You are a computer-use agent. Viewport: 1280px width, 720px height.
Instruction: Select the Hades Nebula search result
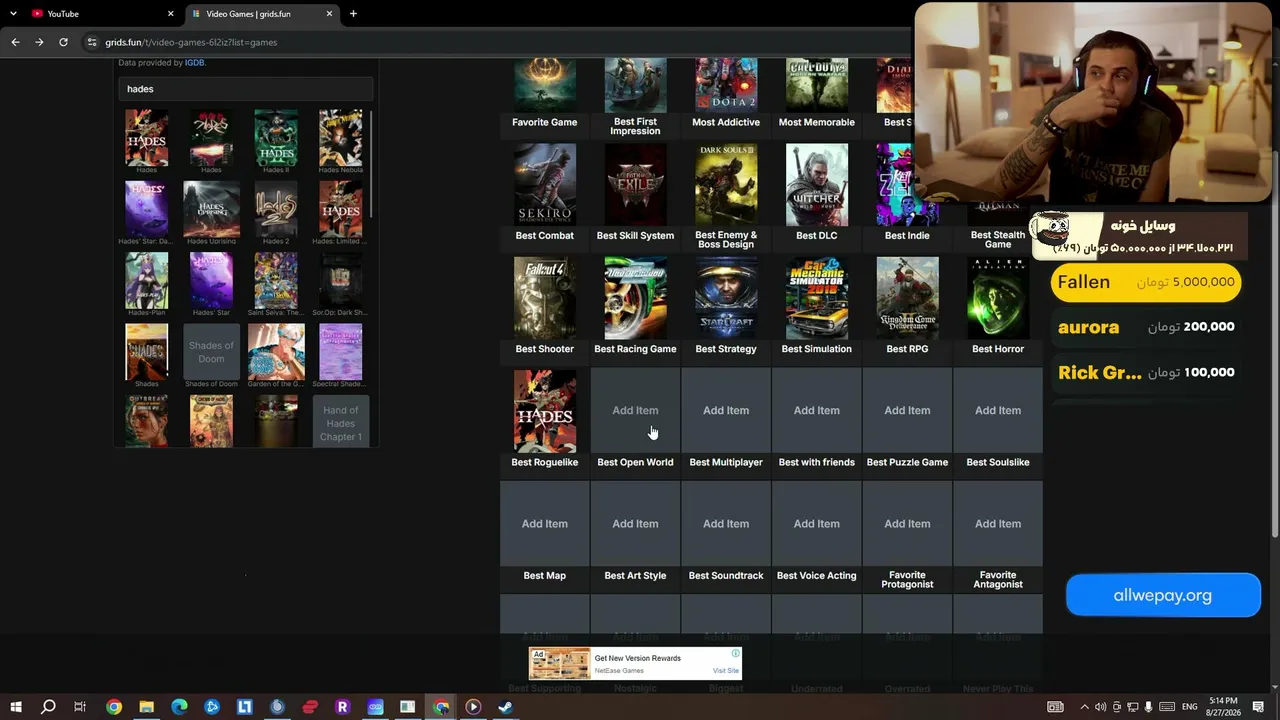[x=341, y=137]
